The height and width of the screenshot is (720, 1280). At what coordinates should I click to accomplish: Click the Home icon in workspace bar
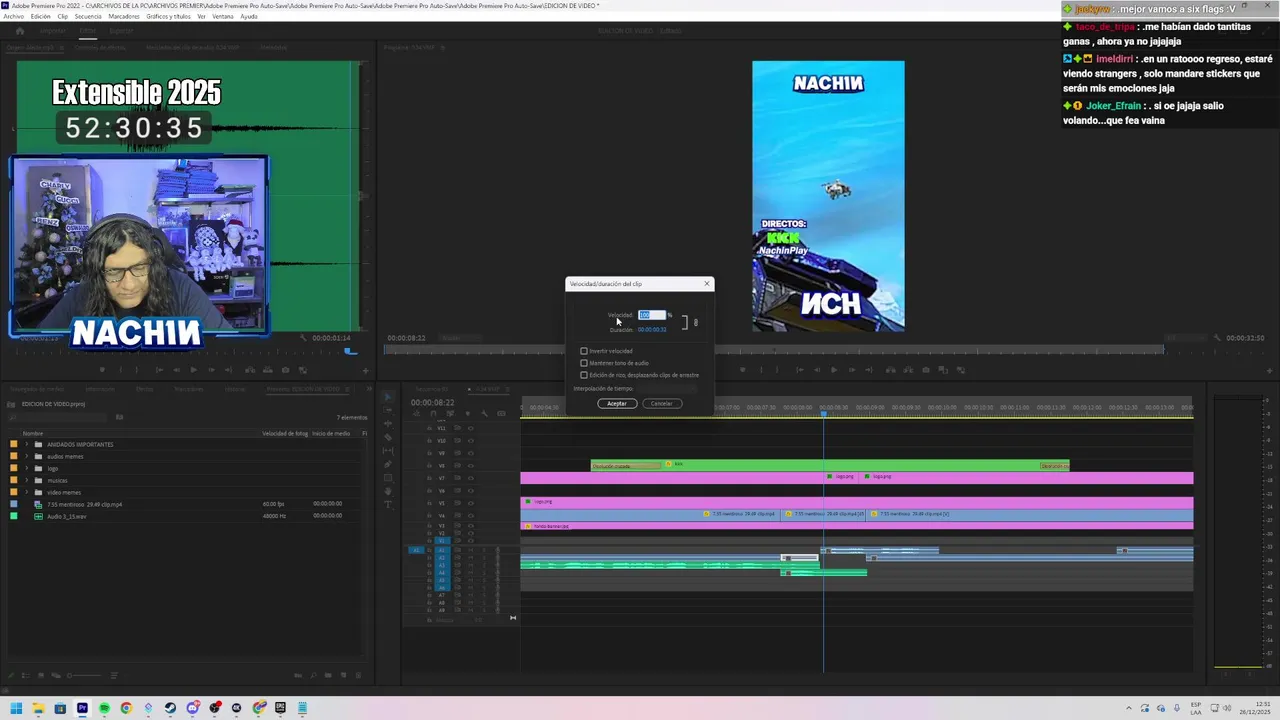click(19, 30)
